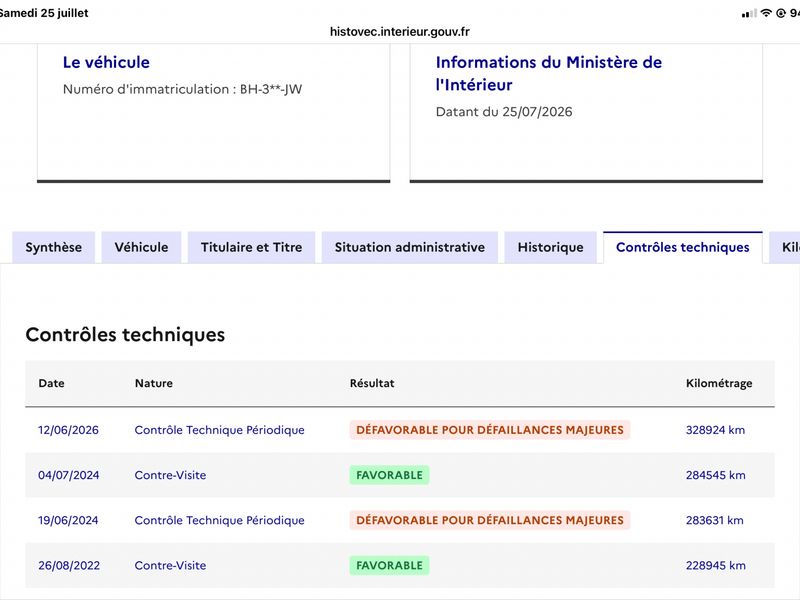Switch to the Véhicule tab

tap(141, 247)
